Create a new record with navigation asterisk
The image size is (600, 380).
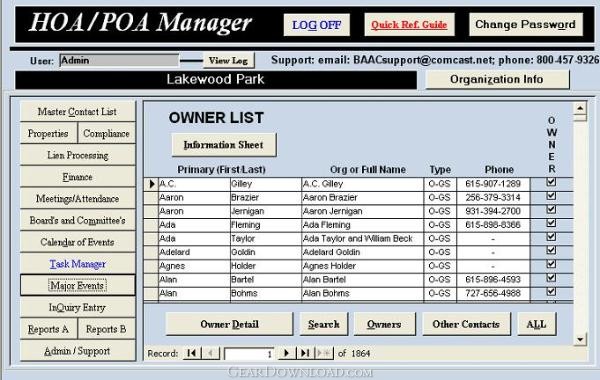pyautogui.click(x=324, y=353)
